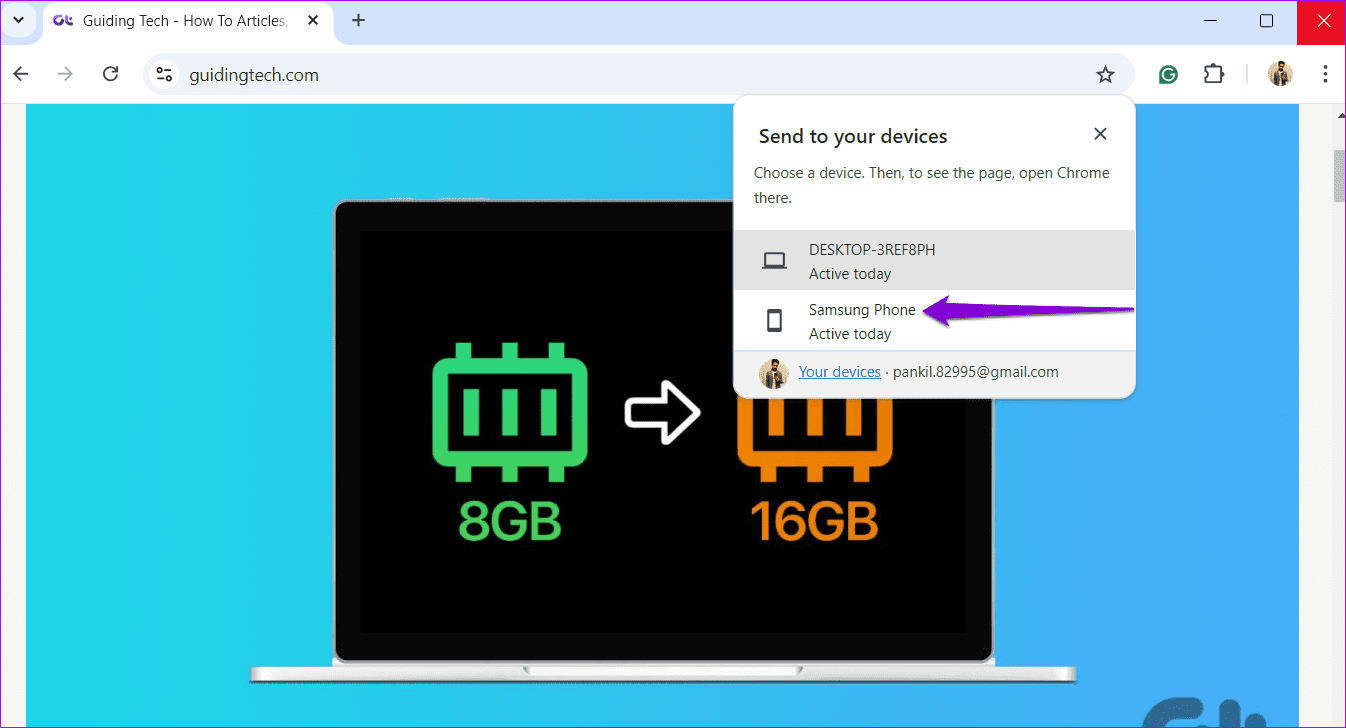Click the account avatar beside Your devices

coord(773,372)
